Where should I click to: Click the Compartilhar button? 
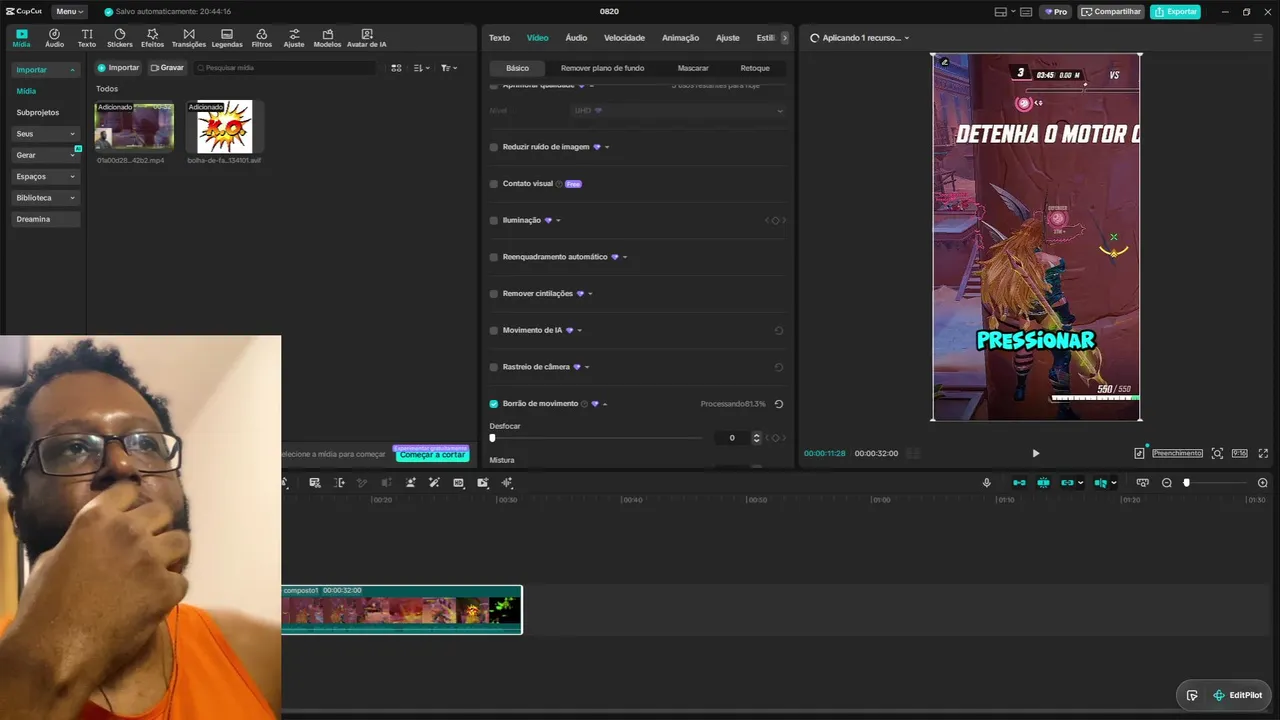(1111, 12)
